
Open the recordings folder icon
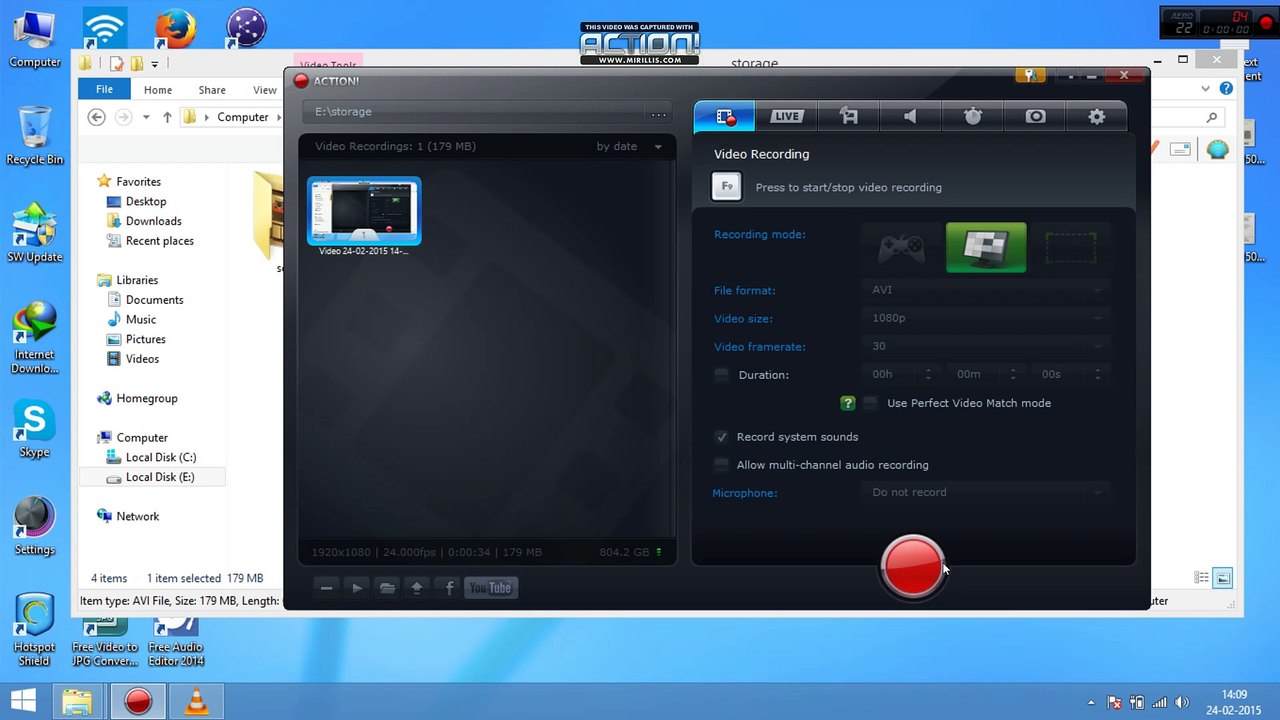tap(387, 588)
